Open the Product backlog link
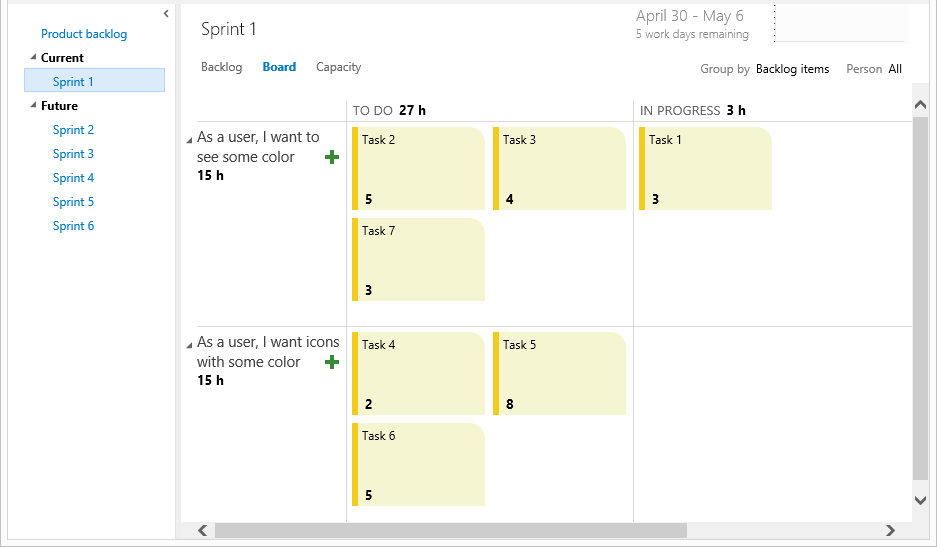Image resolution: width=937 pixels, height=547 pixels. [x=84, y=34]
